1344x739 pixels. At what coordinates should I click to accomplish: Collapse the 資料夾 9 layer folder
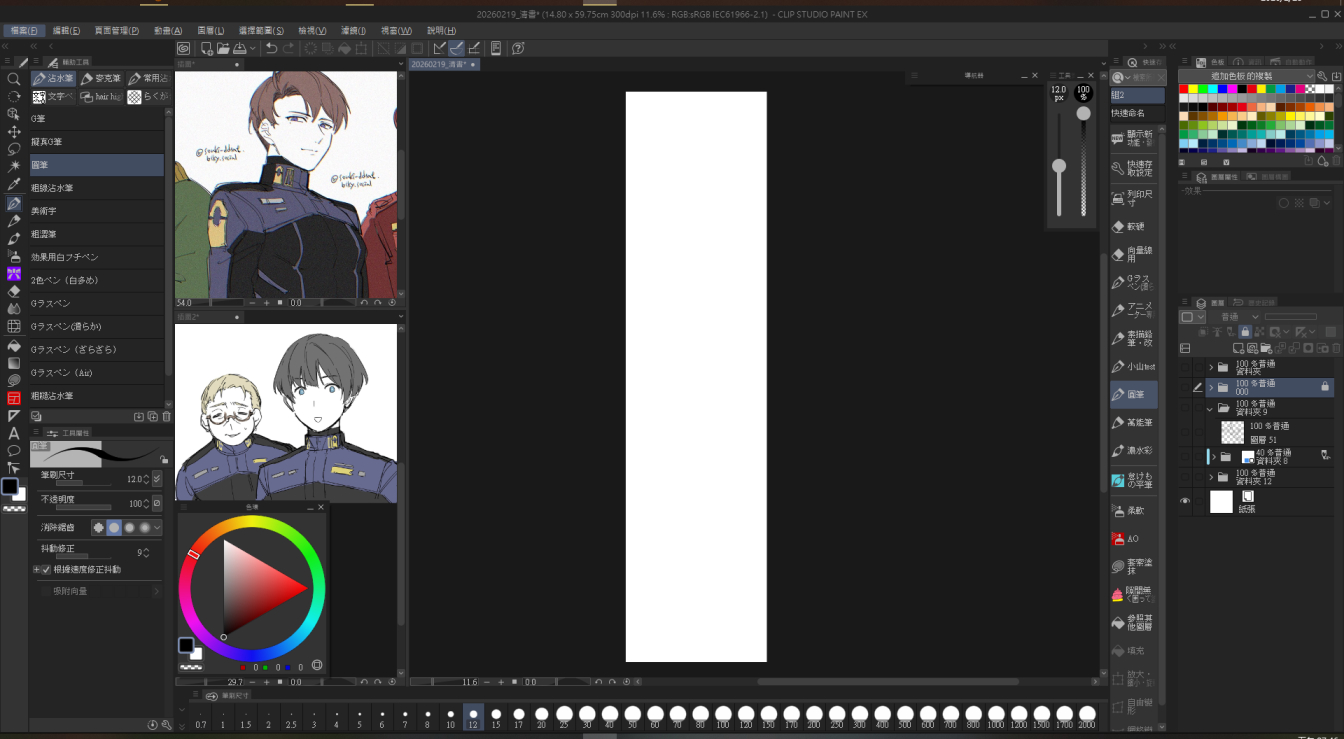(x=1211, y=409)
